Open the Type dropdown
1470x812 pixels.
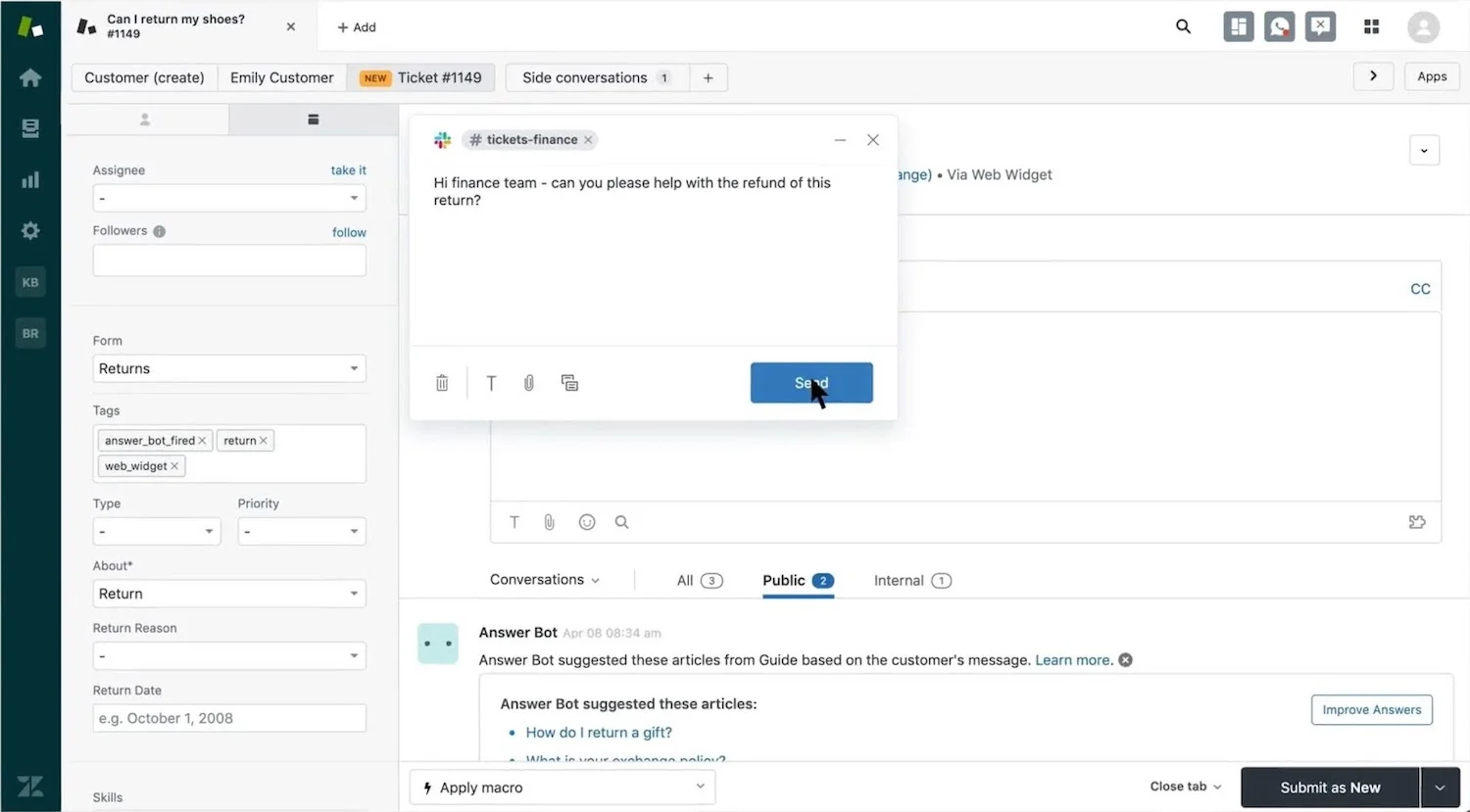pyautogui.click(x=157, y=531)
